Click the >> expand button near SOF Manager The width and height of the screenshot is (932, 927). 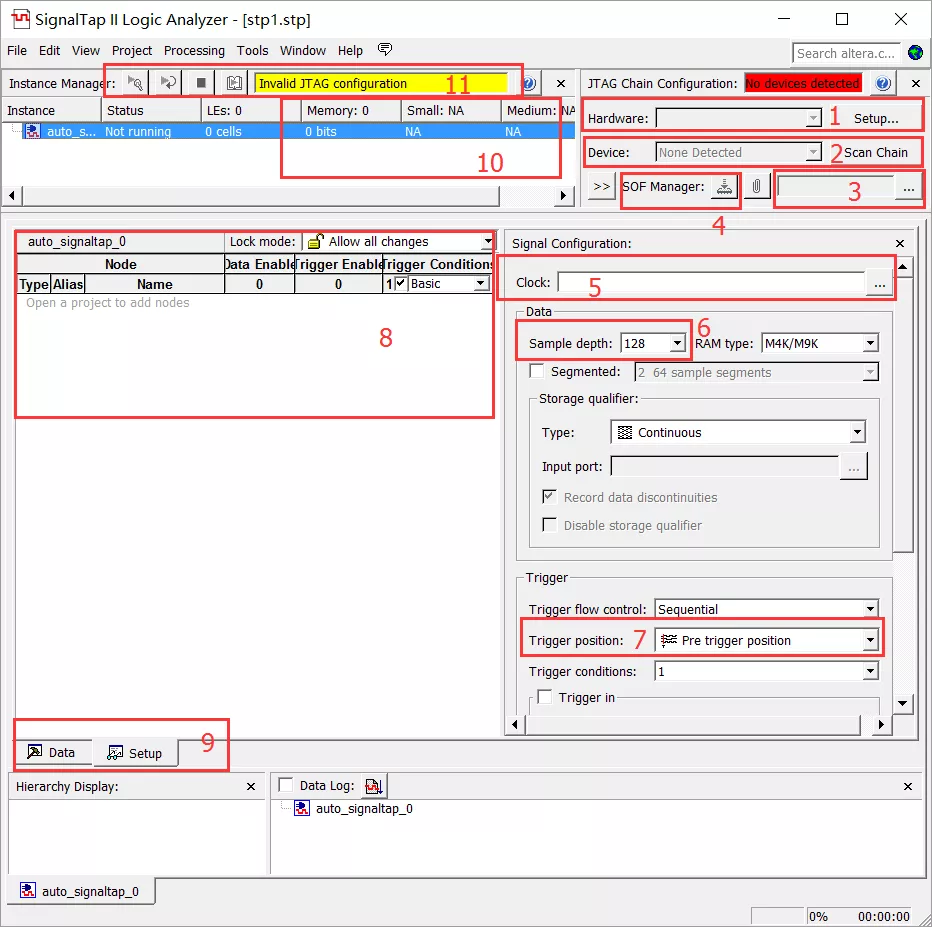click(602, 187)
